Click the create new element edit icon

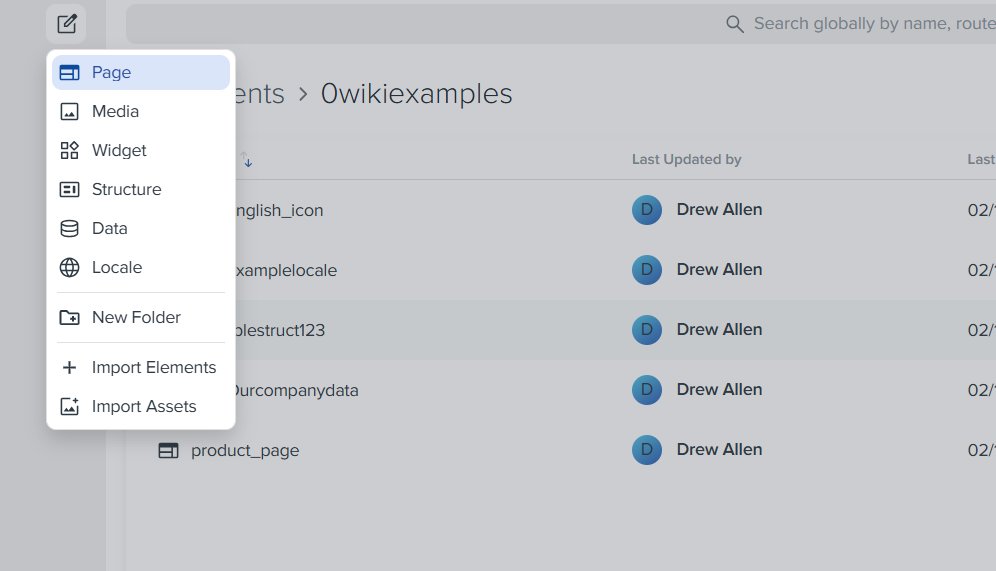coord(67,24)
